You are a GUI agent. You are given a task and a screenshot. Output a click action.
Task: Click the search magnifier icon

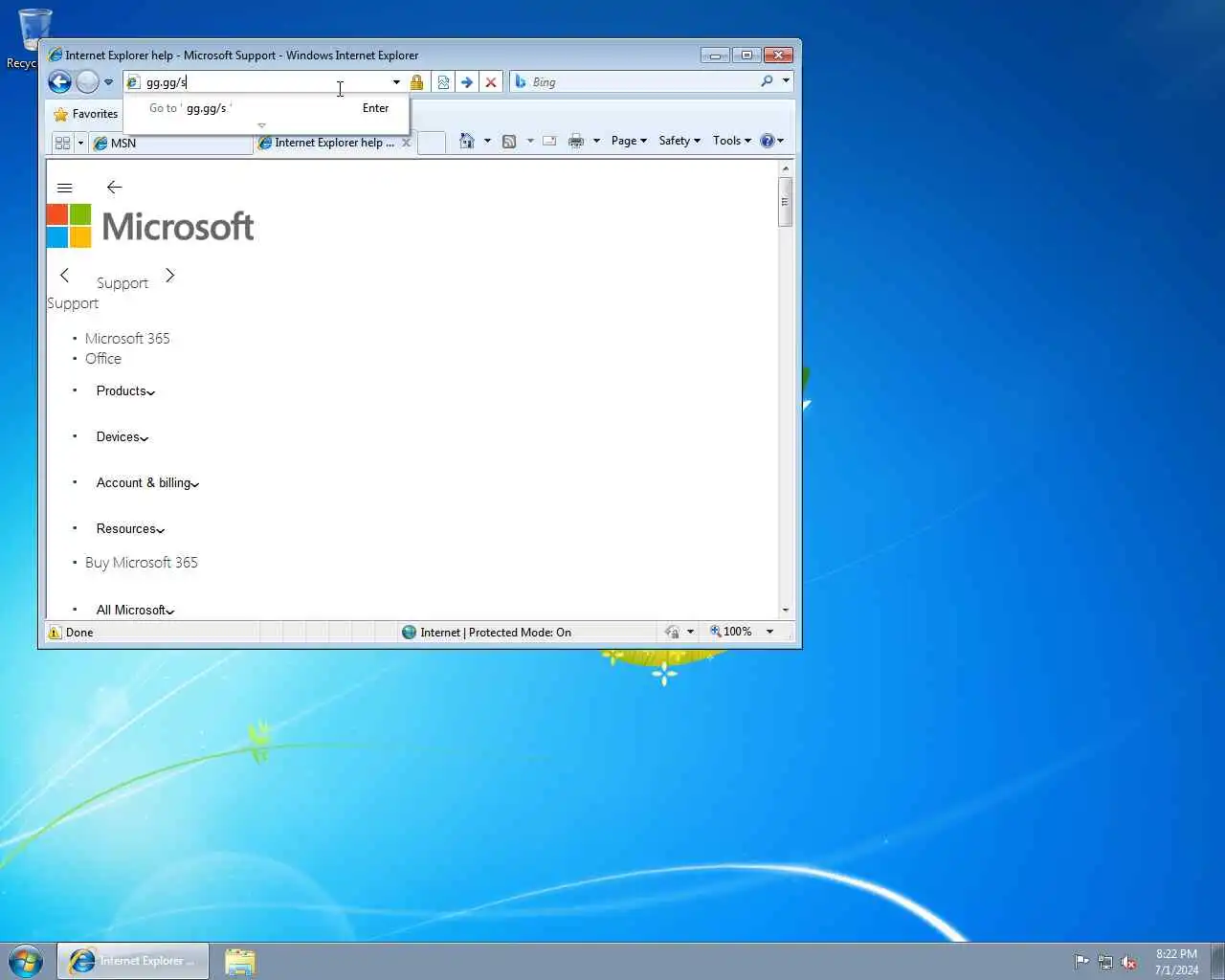[767, 81]
